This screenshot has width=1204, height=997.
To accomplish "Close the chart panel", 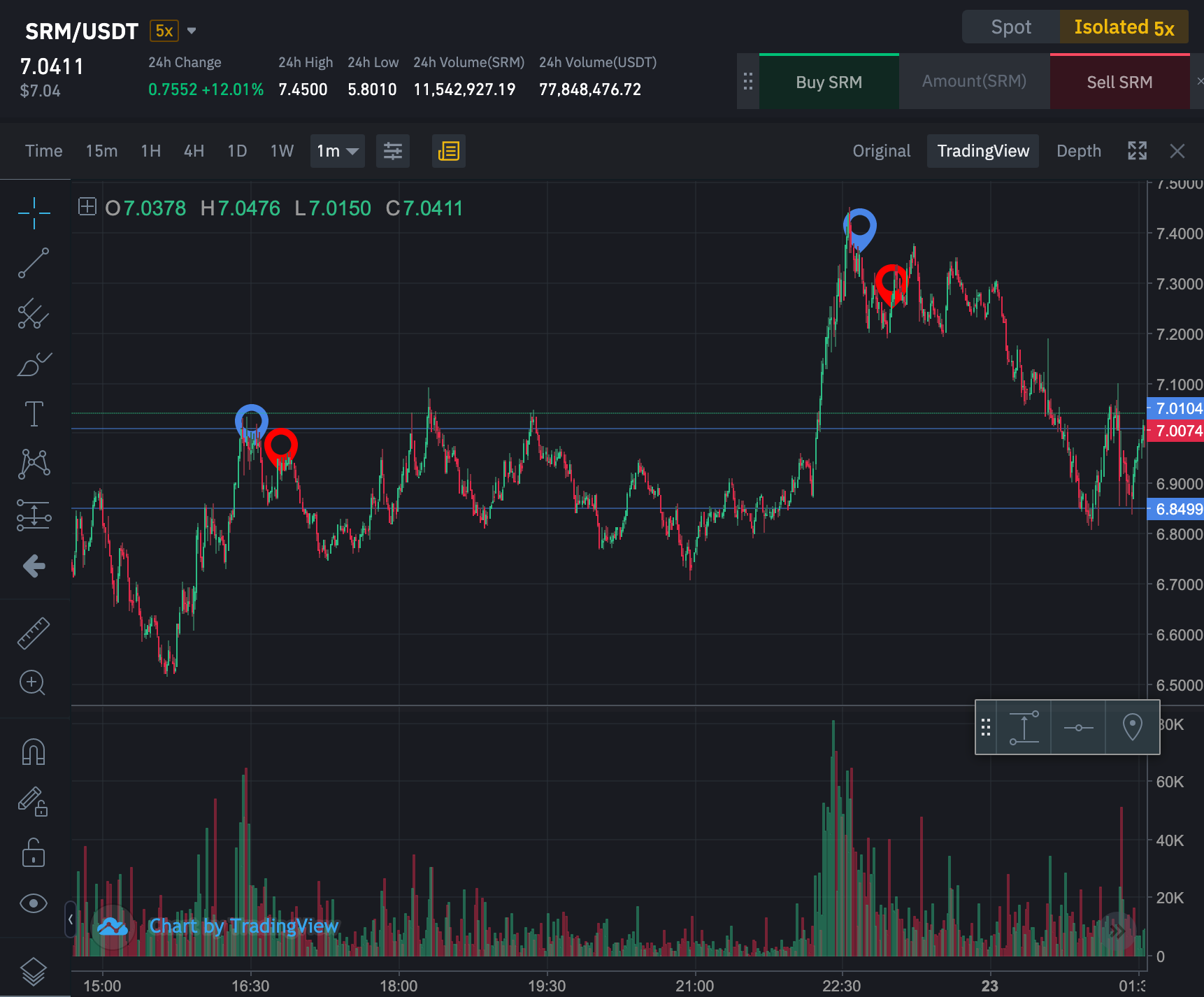I will (1177, 151).
